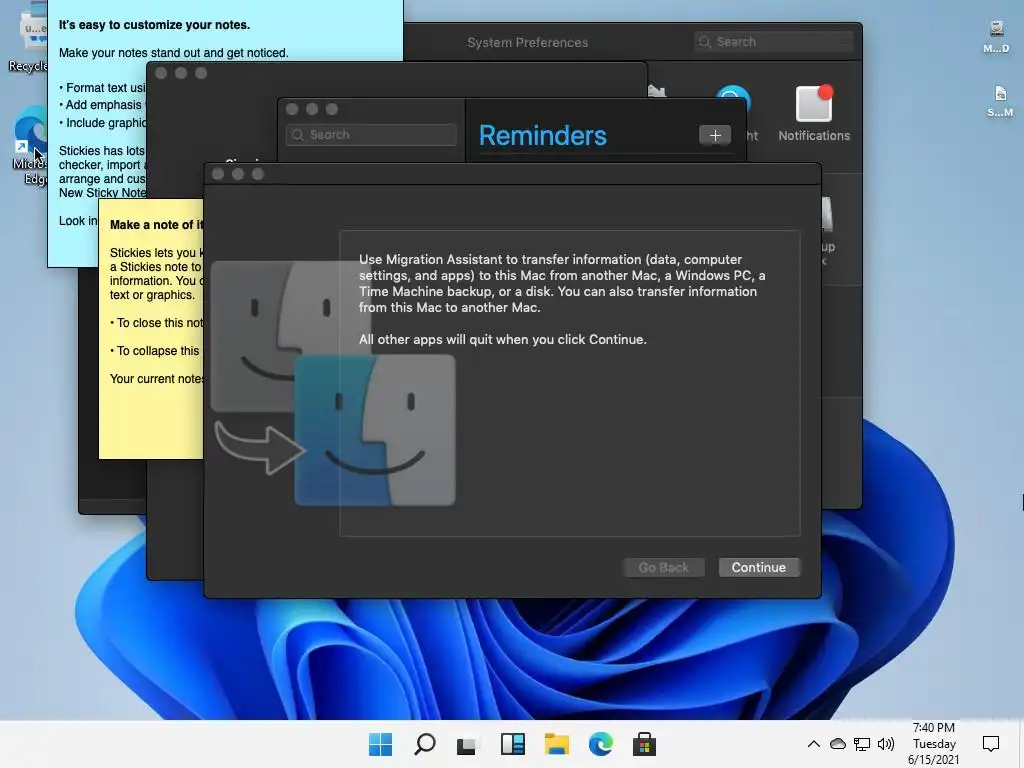Launch Microsoft Edge from taskbar
The image size is (1024, 768).
tap(601, 744)
